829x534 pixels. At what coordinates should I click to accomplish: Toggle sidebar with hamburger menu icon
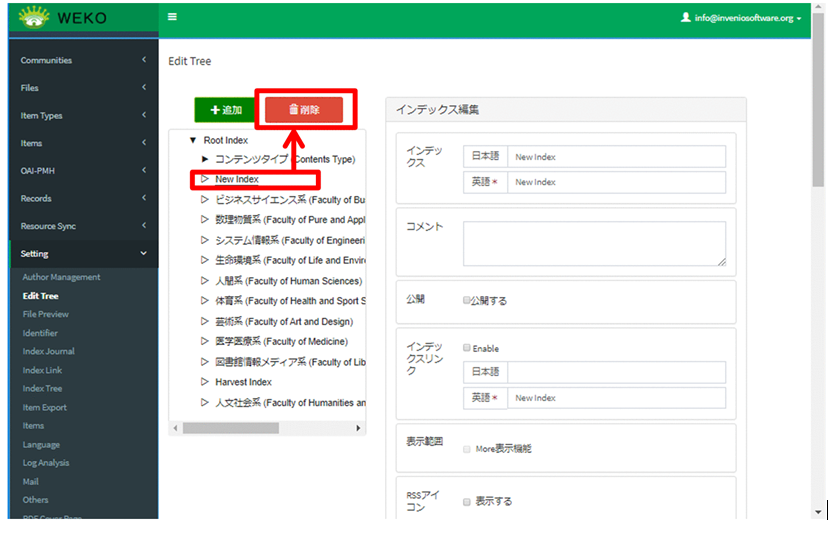[x=173, y=17]
